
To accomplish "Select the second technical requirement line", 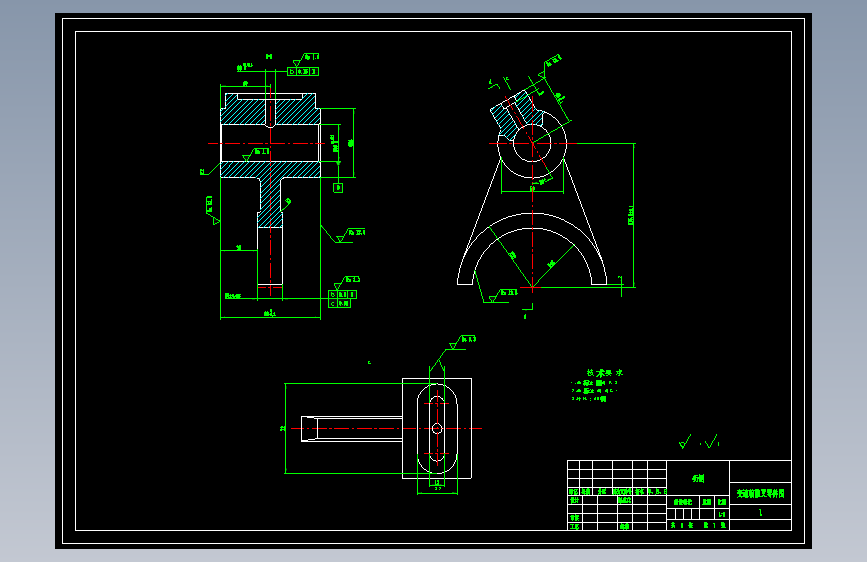I will pyautogui.click(x=594, y=391).
